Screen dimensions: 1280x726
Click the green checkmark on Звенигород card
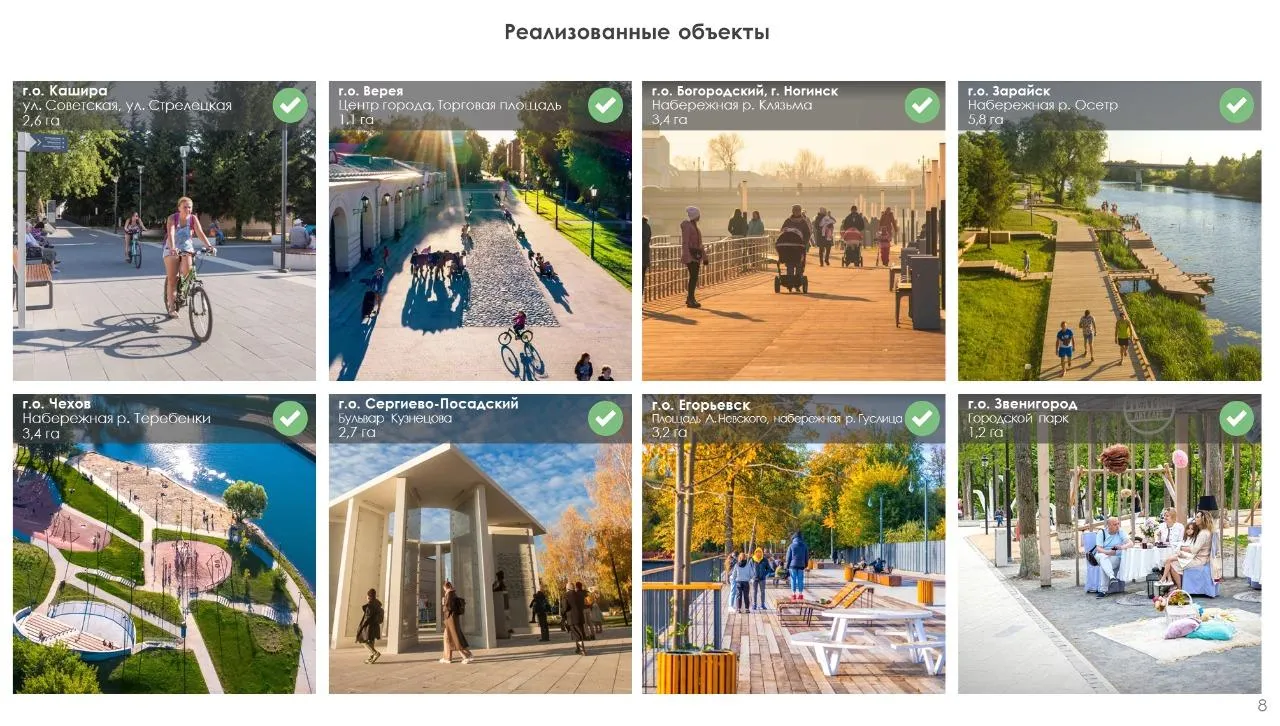[x=1236, y=418]
